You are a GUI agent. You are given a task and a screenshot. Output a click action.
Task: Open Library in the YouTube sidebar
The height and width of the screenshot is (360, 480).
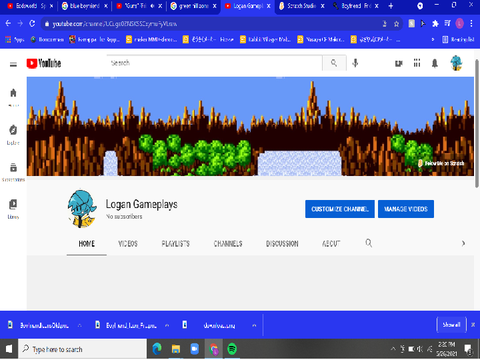click(x=13, y=209)
